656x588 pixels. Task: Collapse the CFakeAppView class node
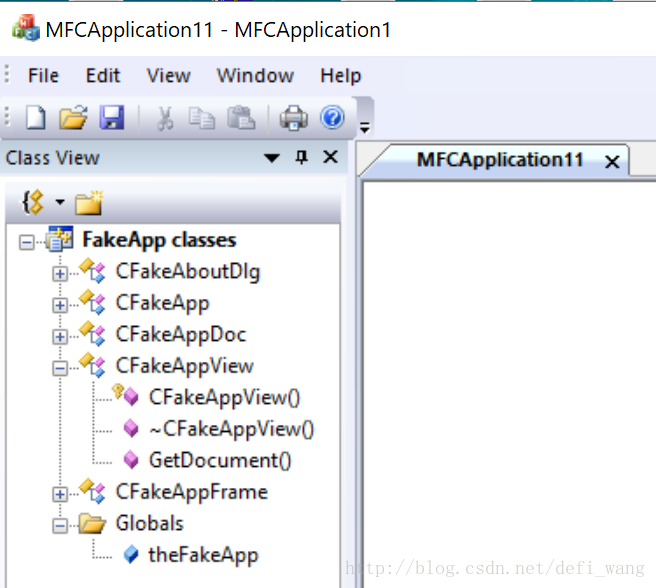pos(60,368)
